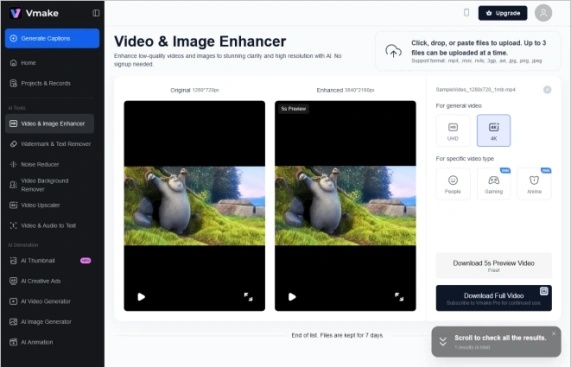Click the Projects & Records folder icon
Screen dimensions: 571x367
(13, 83)
